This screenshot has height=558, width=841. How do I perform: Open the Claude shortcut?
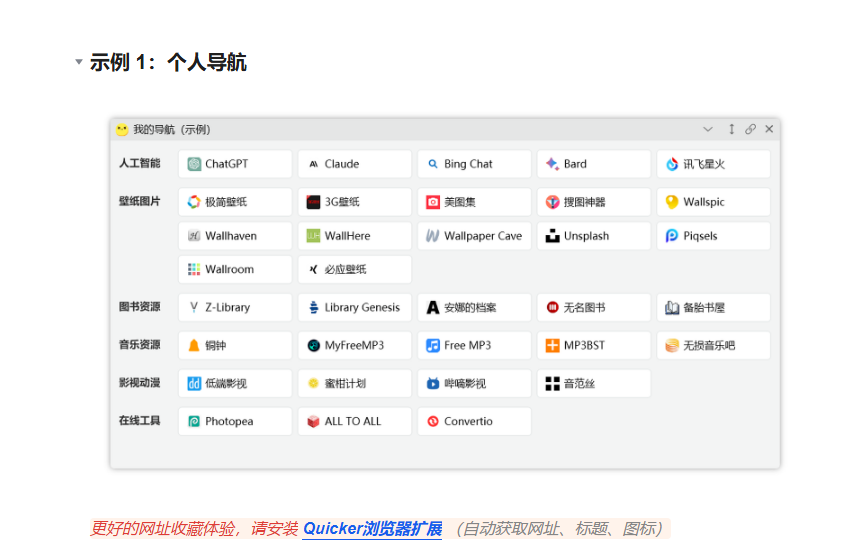pos(355,164)
